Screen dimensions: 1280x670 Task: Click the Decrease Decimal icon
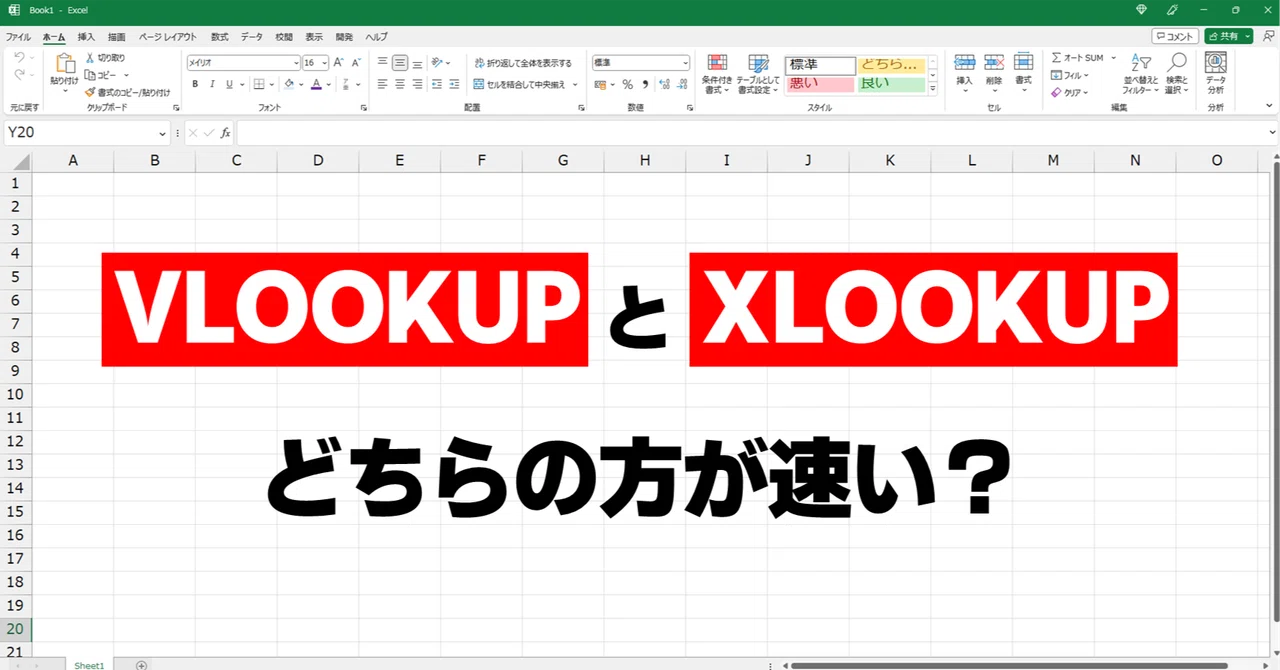pyautogui.click(x=681, y=85)
